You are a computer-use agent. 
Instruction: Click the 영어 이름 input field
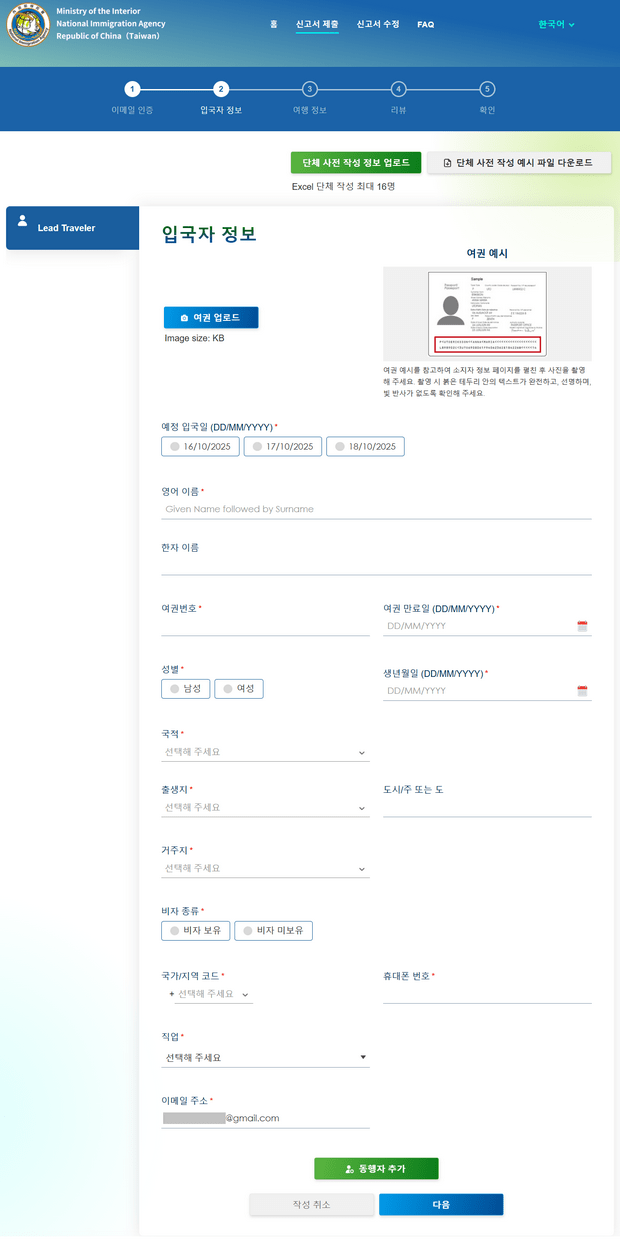tap(376, 509)
